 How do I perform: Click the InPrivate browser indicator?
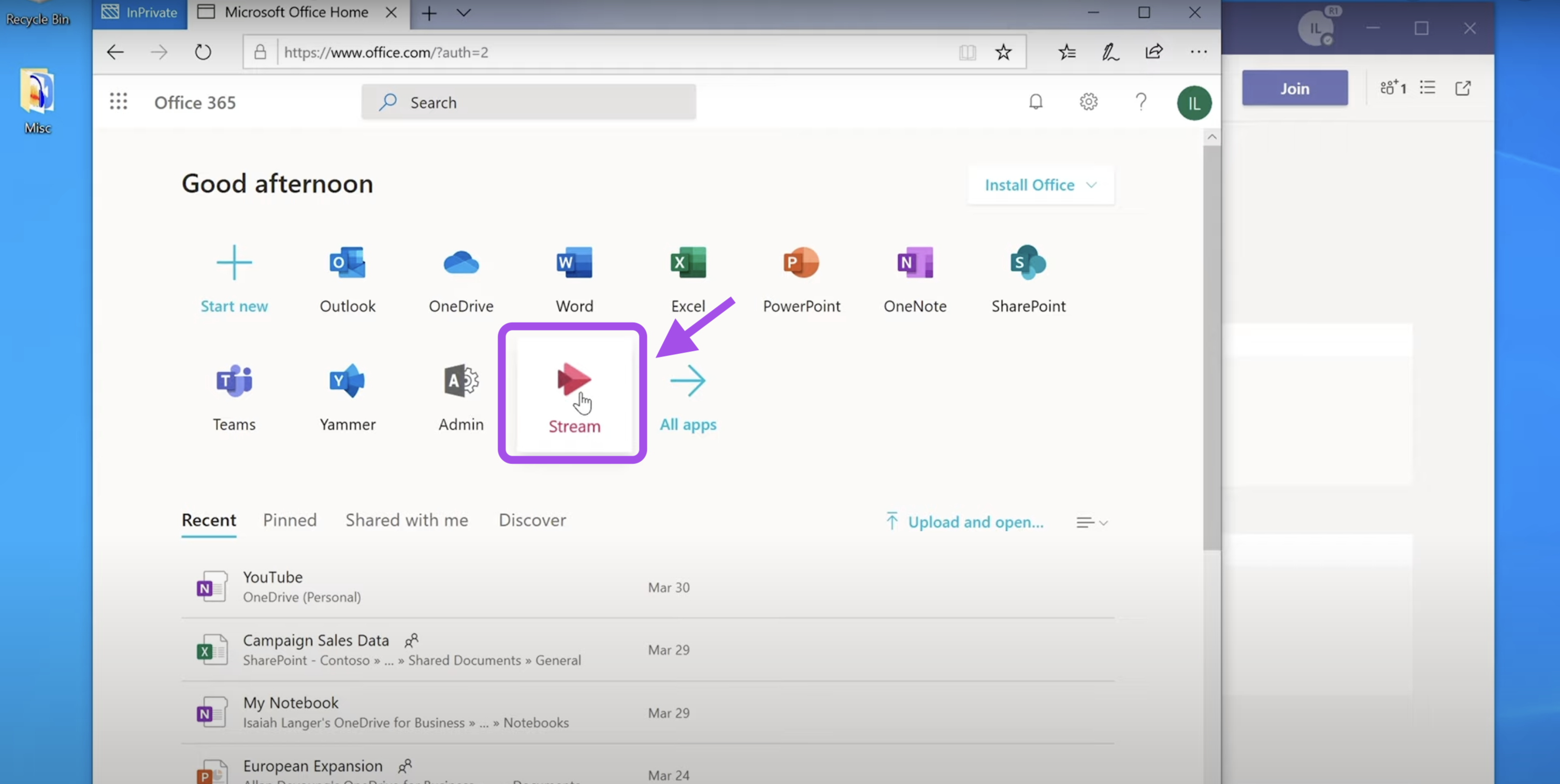pos(140,13)
